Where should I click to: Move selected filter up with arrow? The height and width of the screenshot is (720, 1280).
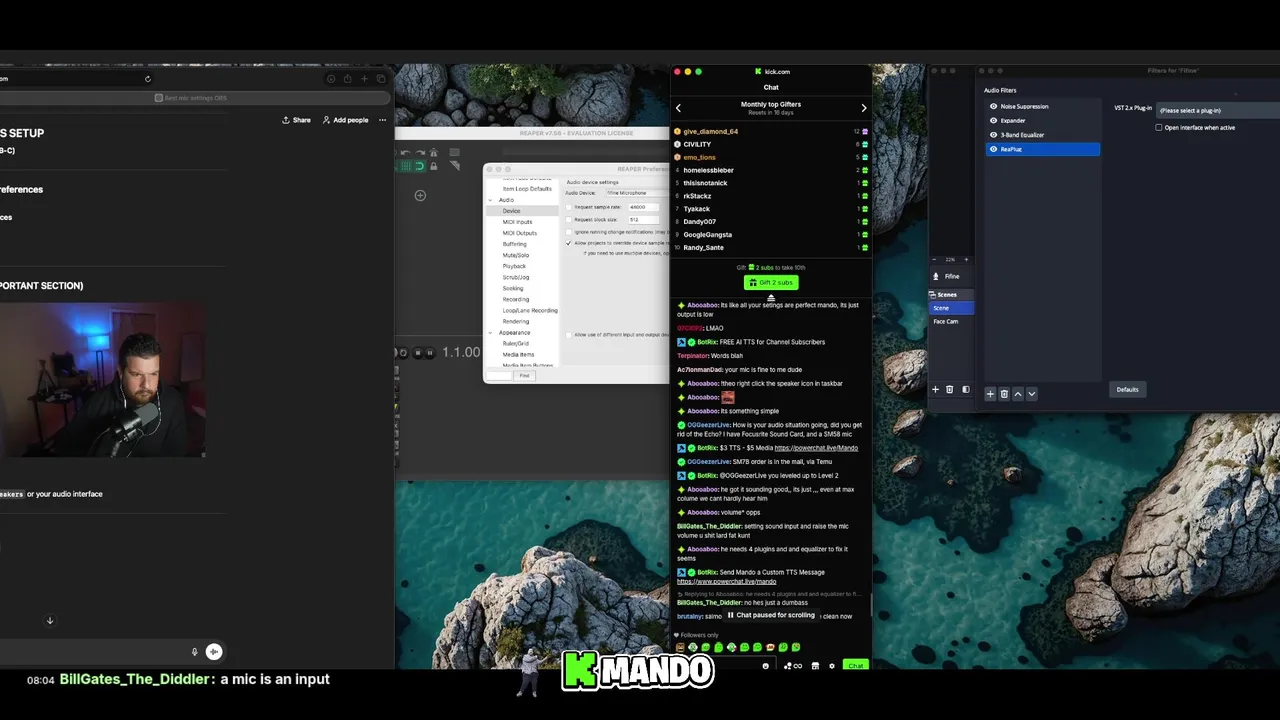coord(1018,394)
